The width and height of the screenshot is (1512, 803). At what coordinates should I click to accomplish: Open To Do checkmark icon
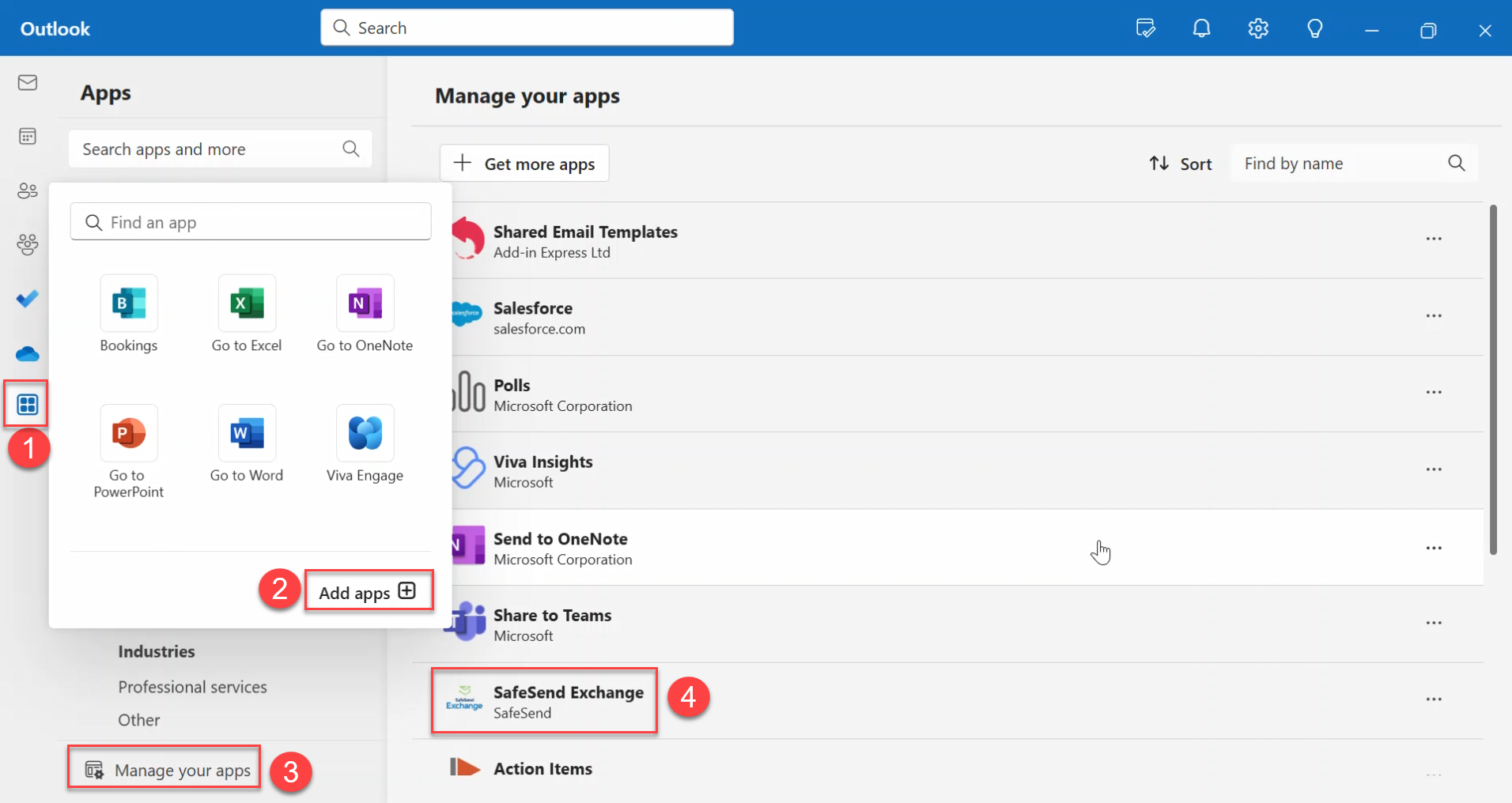(x=28, y=299)
